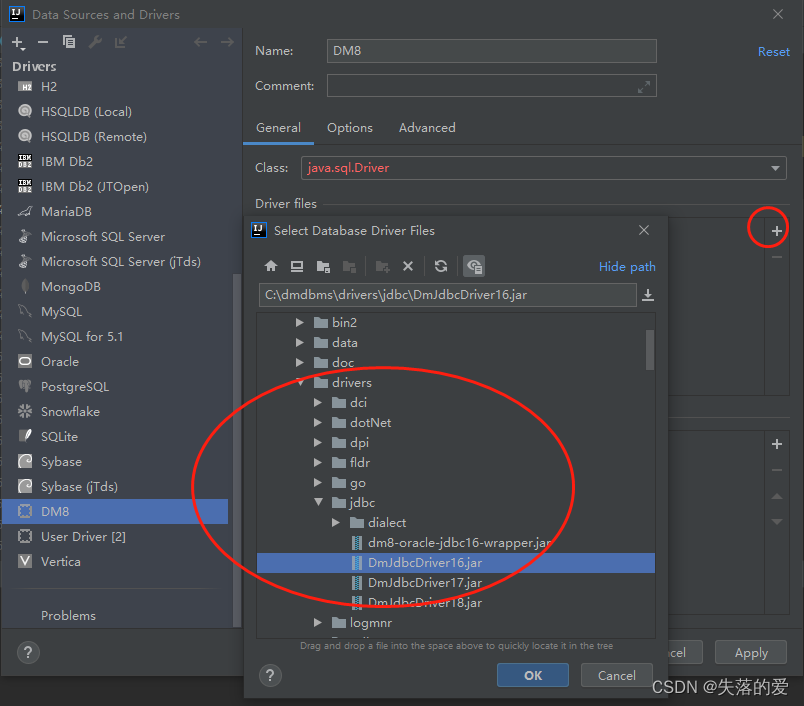Add a new driver with plus icon
The image size is (804, 706).
[x=18, y=43]
